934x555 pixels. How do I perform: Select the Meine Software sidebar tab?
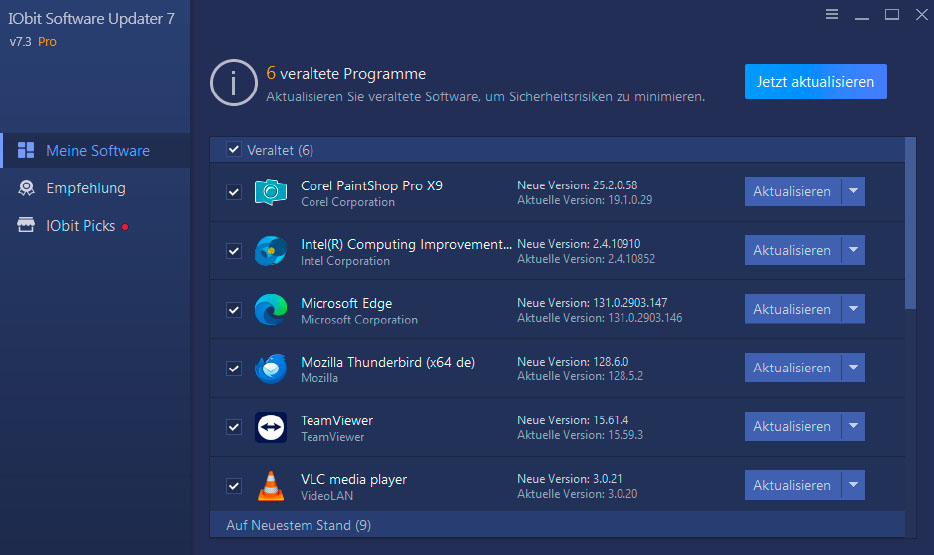point(95,150)
